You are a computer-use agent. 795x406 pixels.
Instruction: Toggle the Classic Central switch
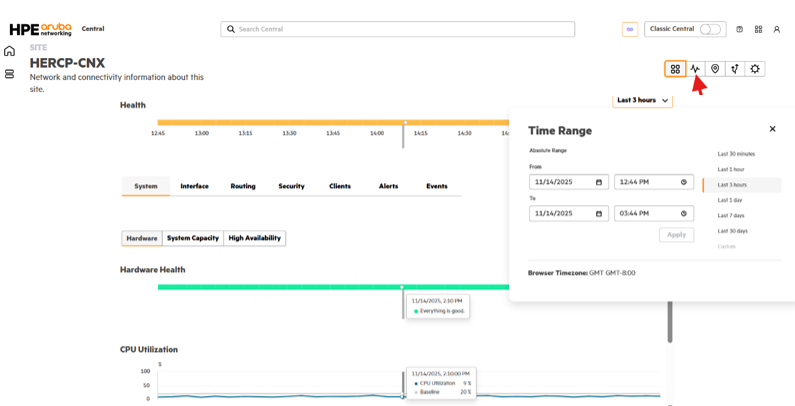pos(710,29)
